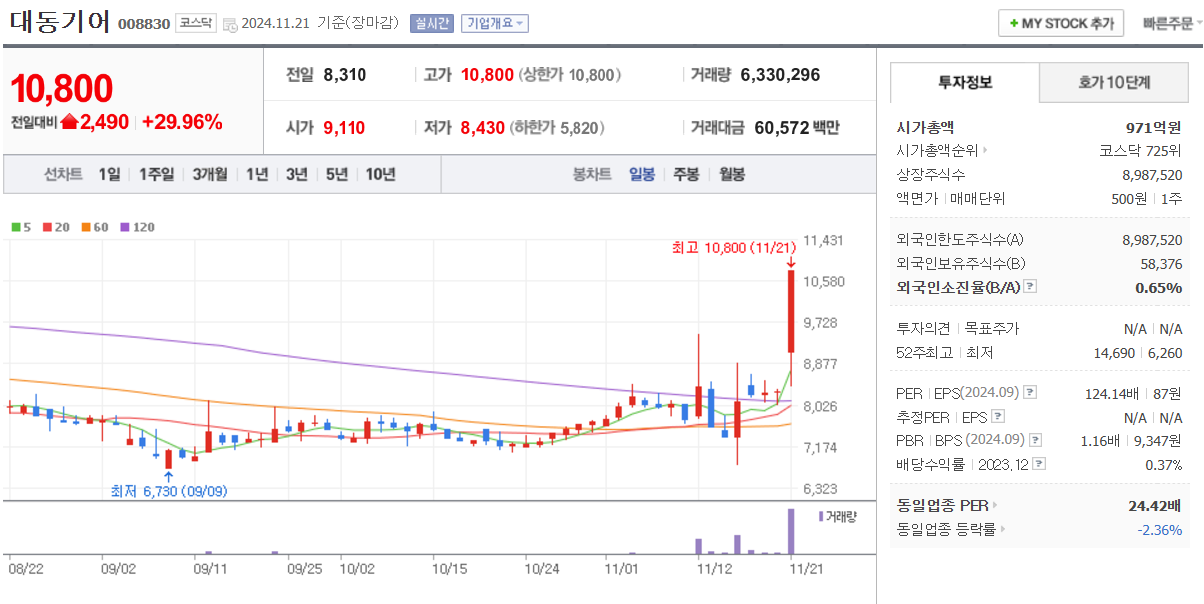Click the calendar icon beside 2024.11.21
The height and width of the screenshot is (604, 1204).
coord(230,24)
